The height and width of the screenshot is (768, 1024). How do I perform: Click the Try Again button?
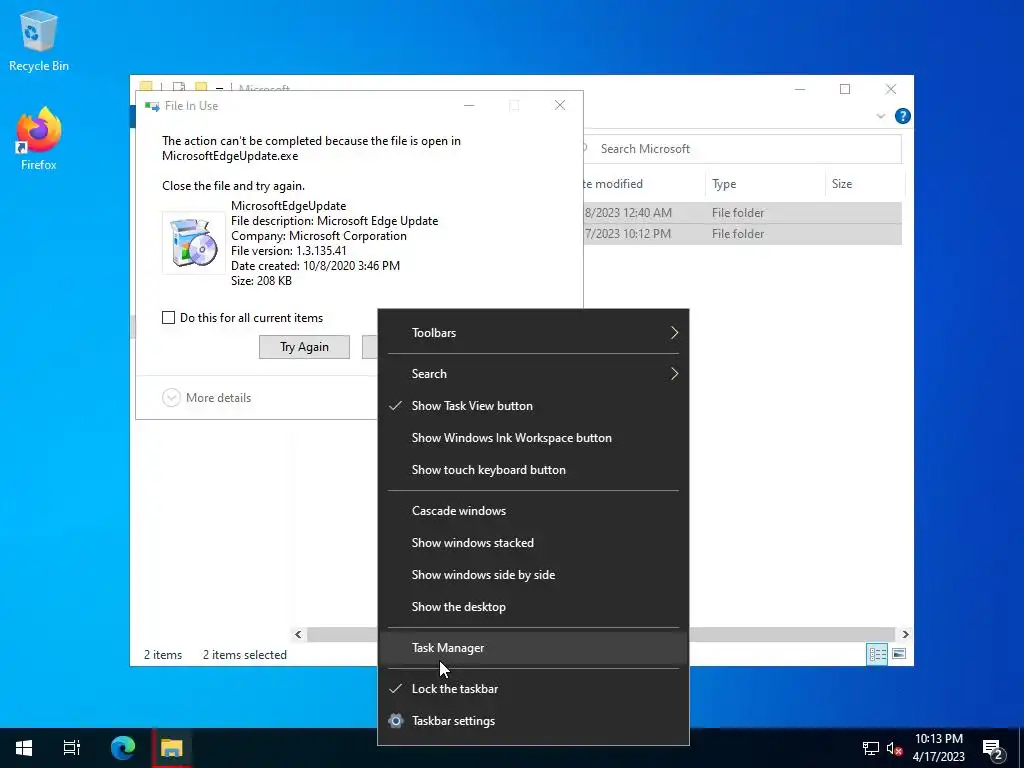[304, 347]
